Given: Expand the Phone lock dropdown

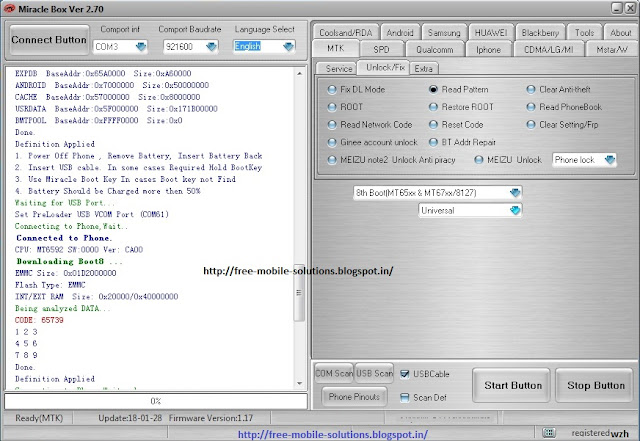Looking at the screenshot, I should [x=610, y=160].
